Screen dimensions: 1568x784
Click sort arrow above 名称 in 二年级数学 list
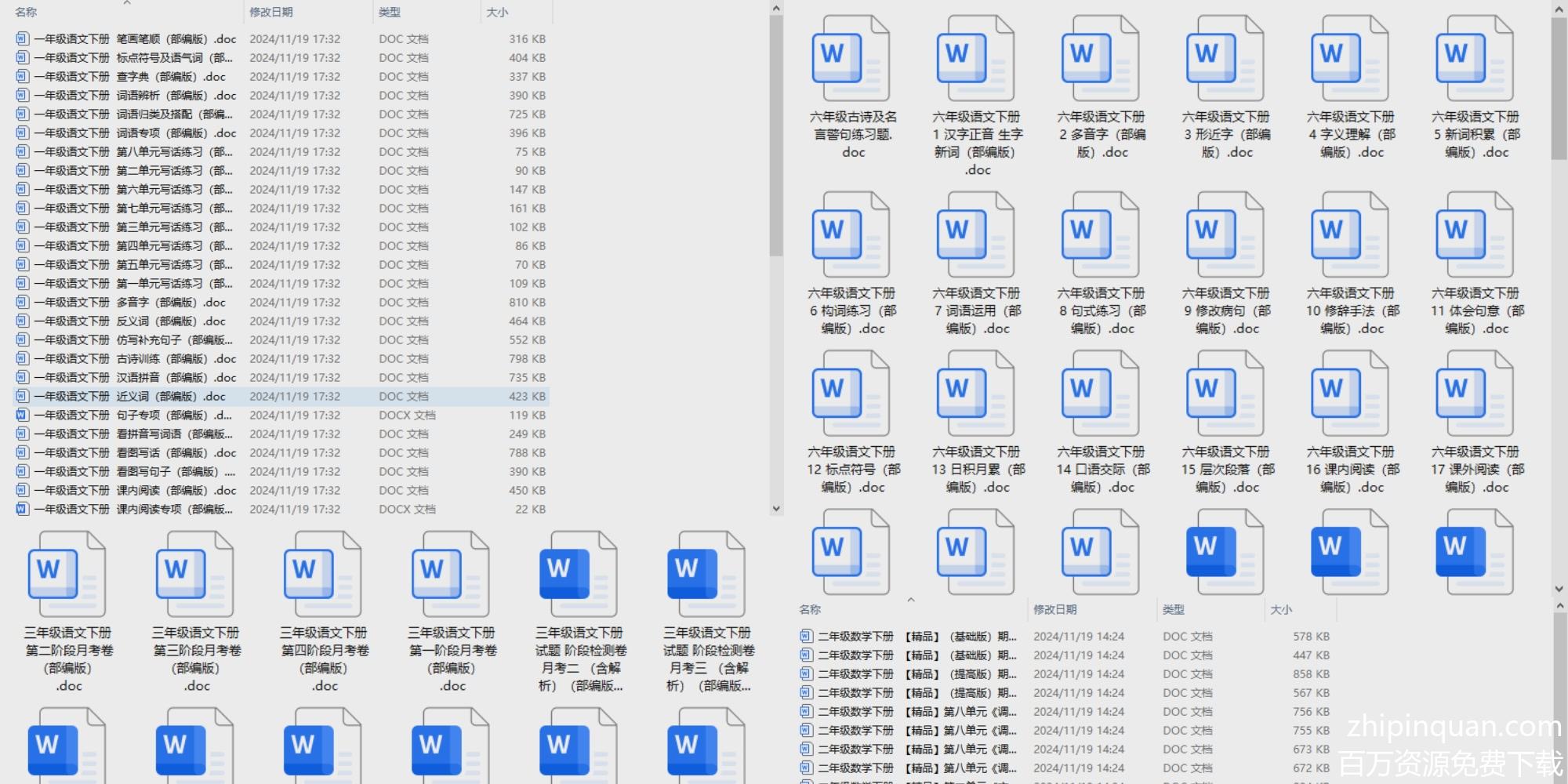(x=911, y=600)
